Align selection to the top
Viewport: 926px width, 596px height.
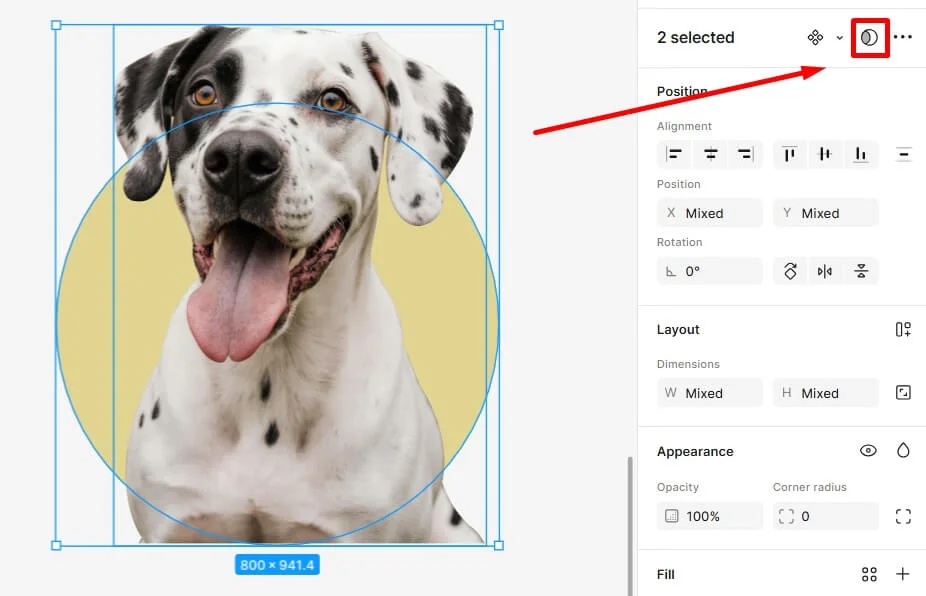coord(790,154)
